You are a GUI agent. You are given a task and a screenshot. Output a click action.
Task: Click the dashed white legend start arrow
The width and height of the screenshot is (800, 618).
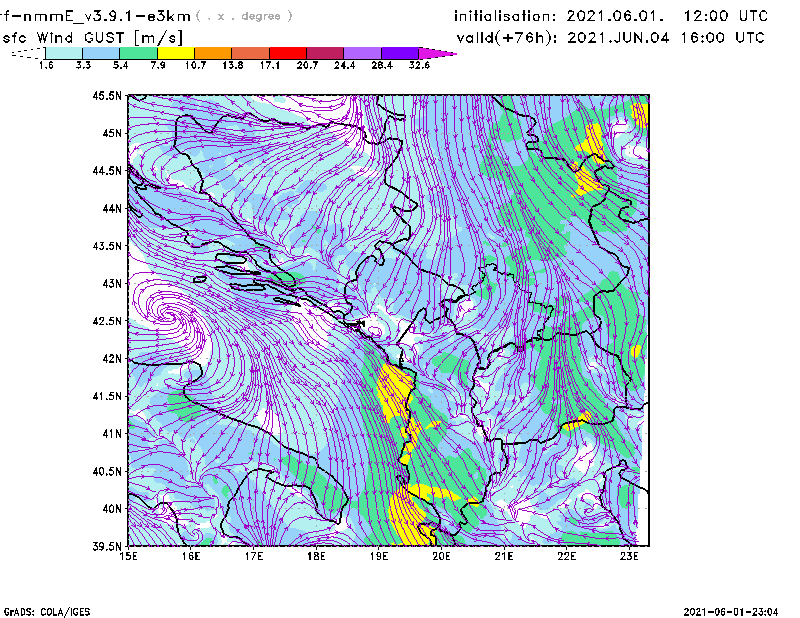click(28, 53)
